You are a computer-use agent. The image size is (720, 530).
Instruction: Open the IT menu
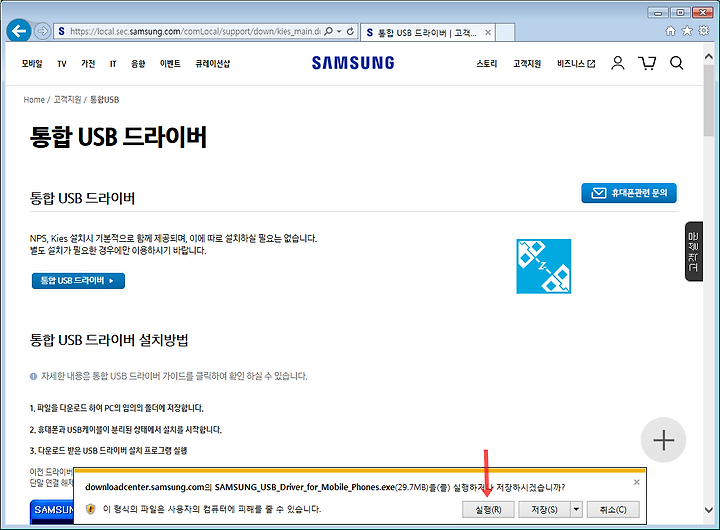point(113,63)
